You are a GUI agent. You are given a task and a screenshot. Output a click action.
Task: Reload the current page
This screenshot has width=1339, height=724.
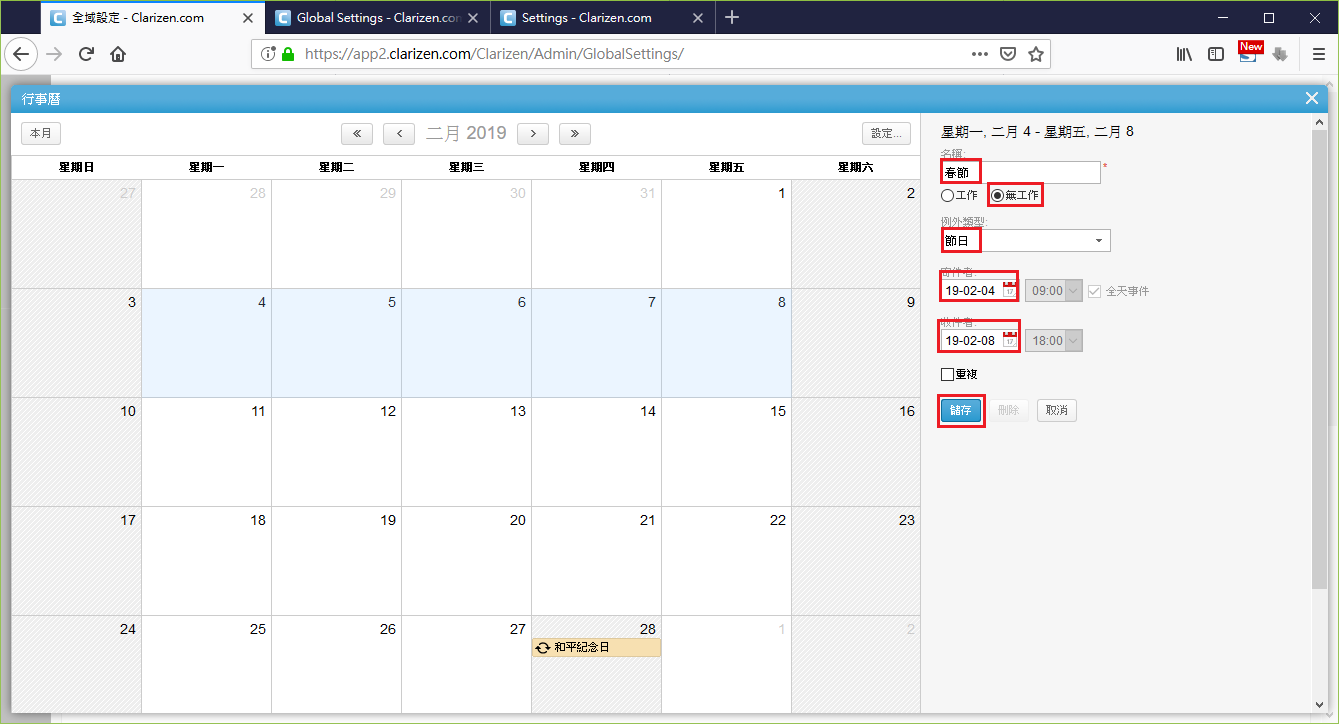(86, 54)
